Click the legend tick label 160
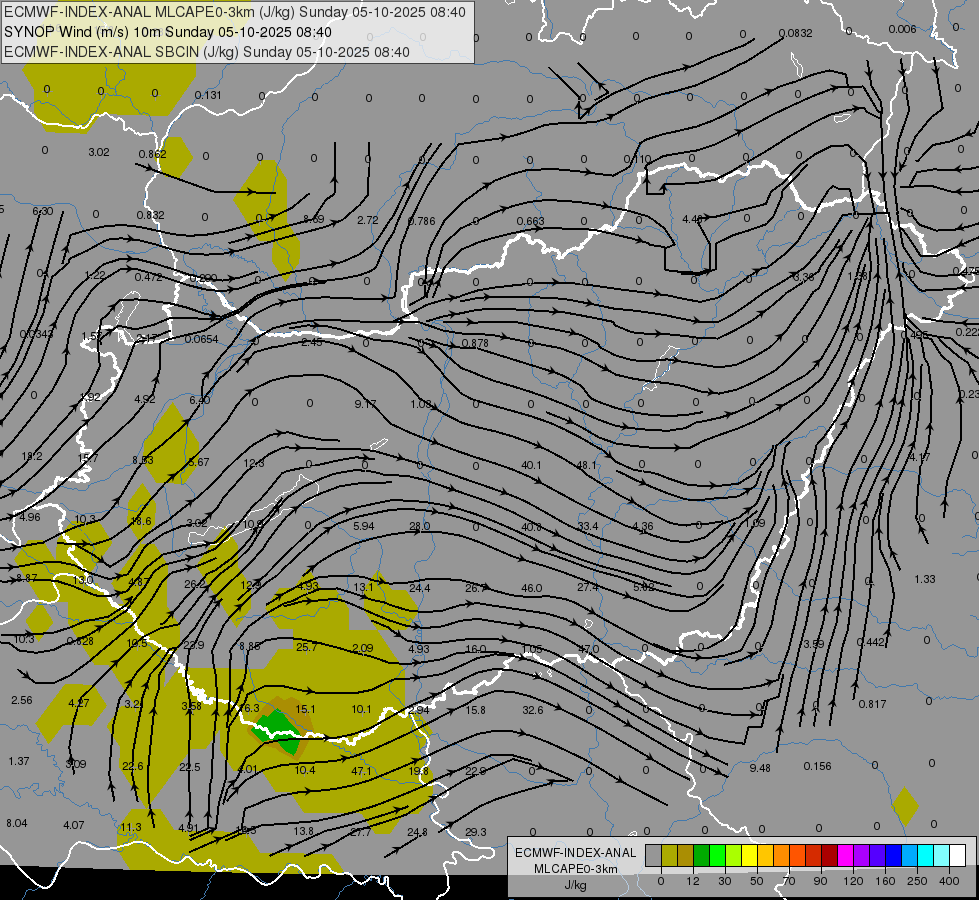979x900 pixels. point(885,881)
